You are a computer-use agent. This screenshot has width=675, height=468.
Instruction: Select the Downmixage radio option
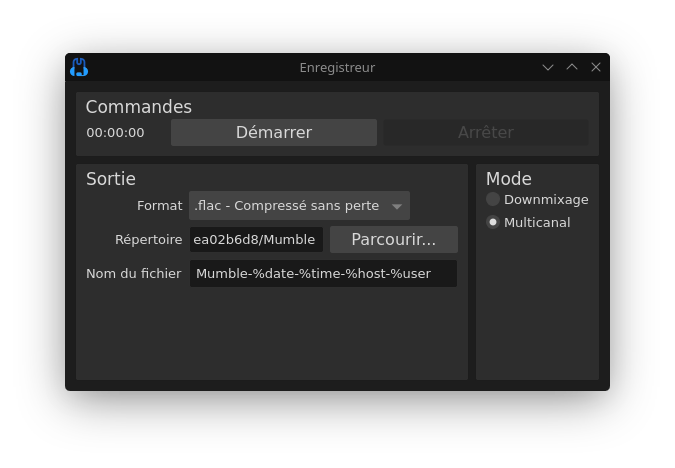[493, 200]
